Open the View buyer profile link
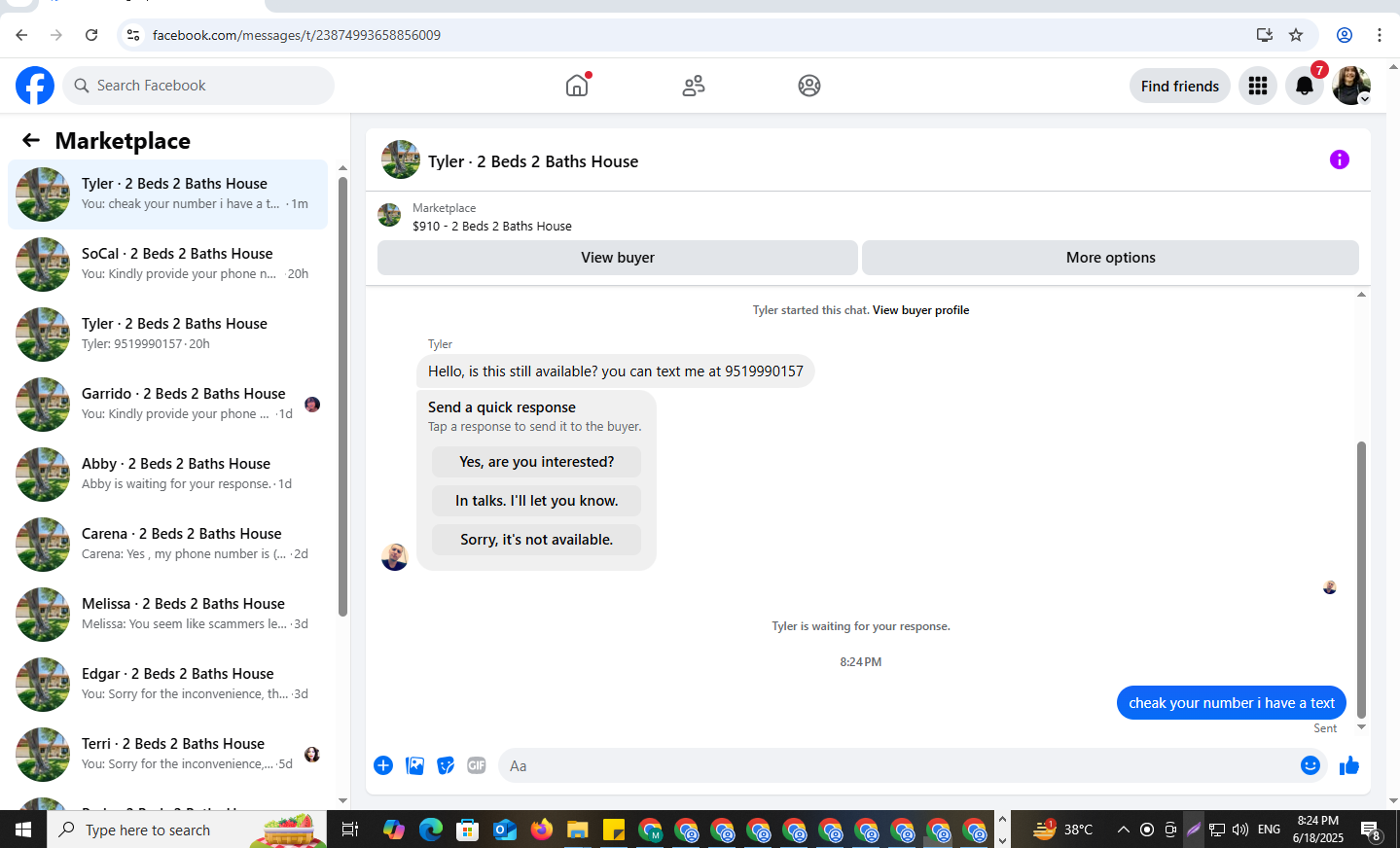The width and height of the screenshot is (1400, 848). click(x=920, y=310)
